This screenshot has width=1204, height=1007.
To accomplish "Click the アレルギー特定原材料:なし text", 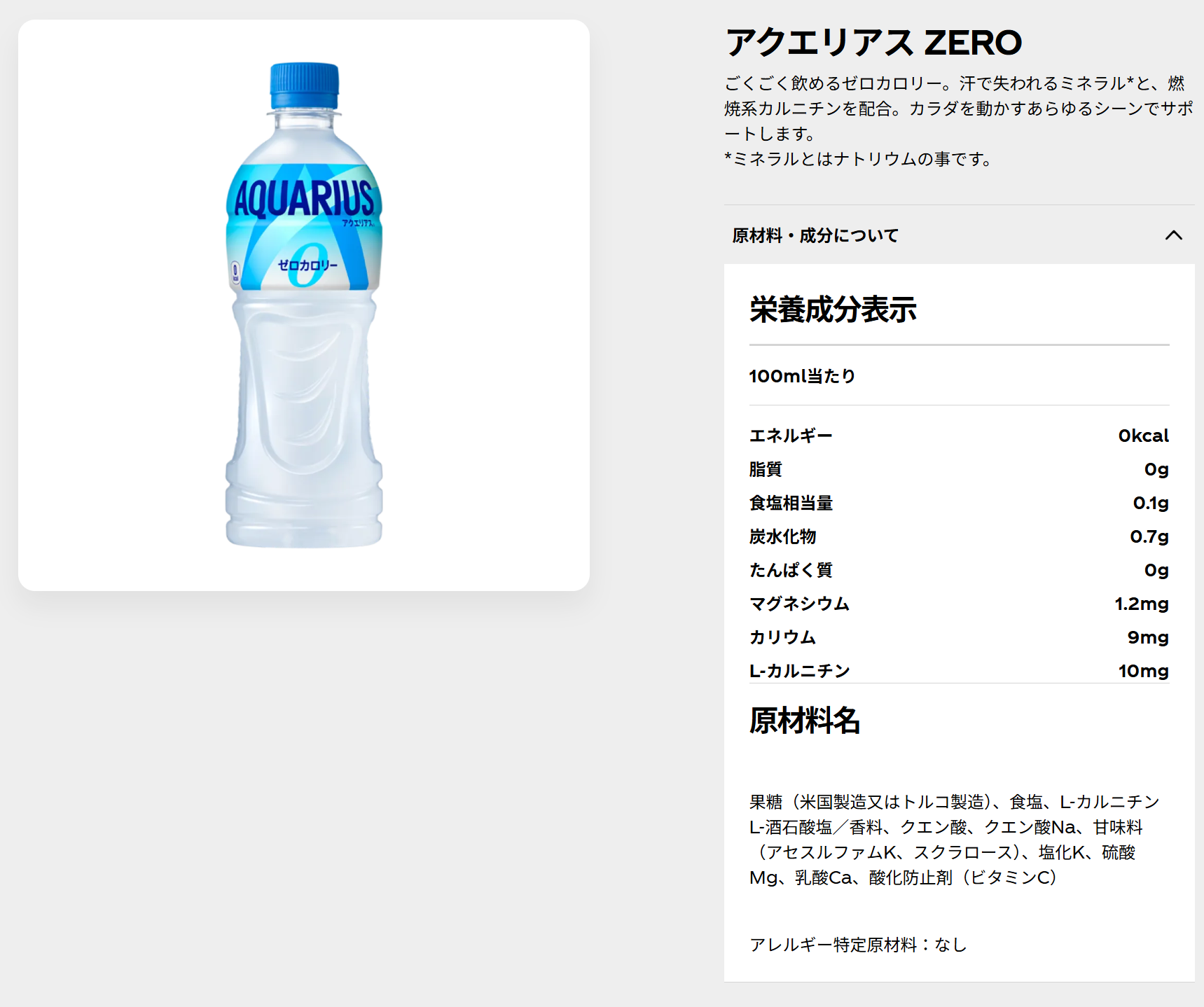I will (x=858, y=945).
